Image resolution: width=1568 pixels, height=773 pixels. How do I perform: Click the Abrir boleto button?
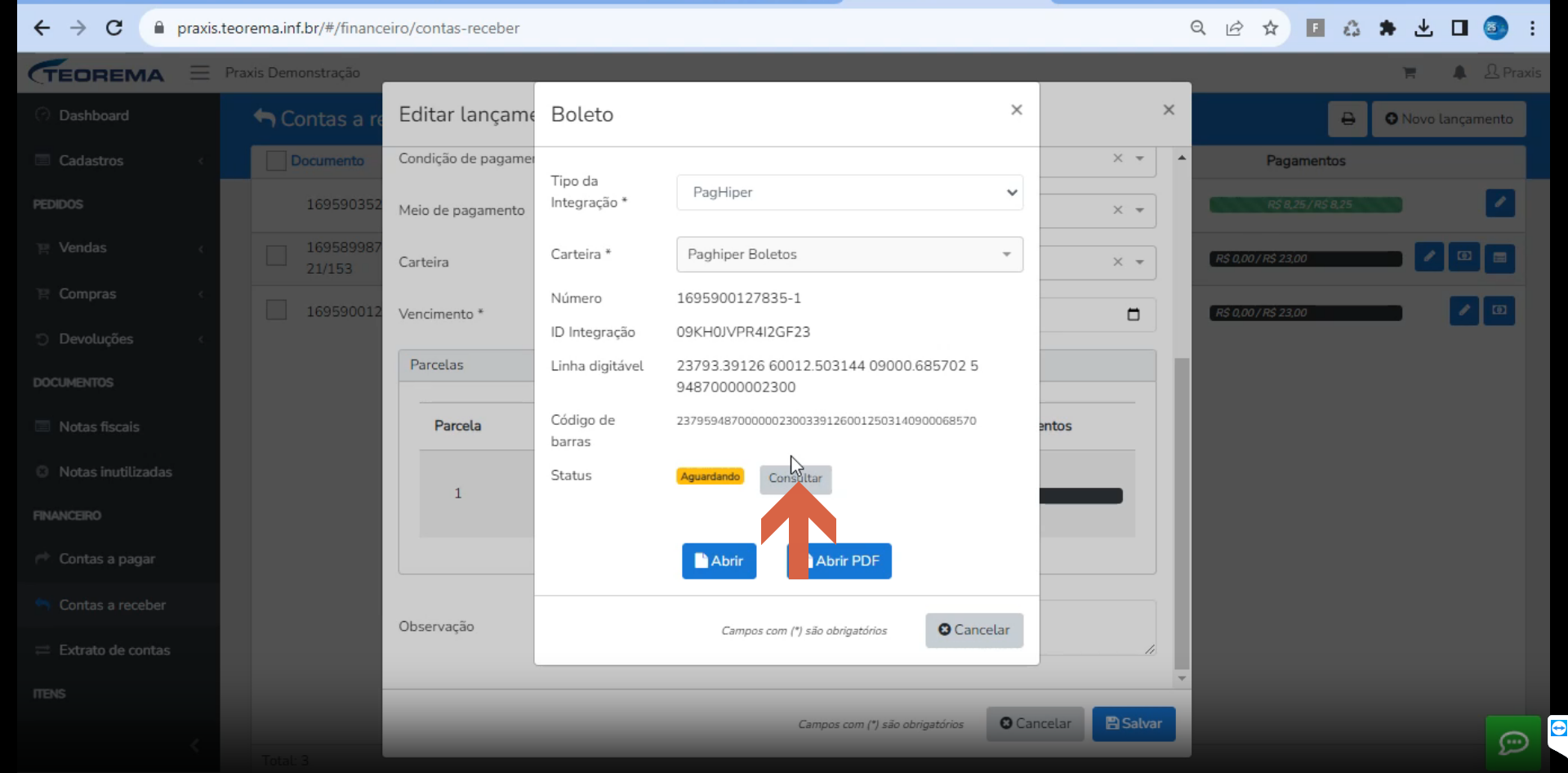coord(719,561)
